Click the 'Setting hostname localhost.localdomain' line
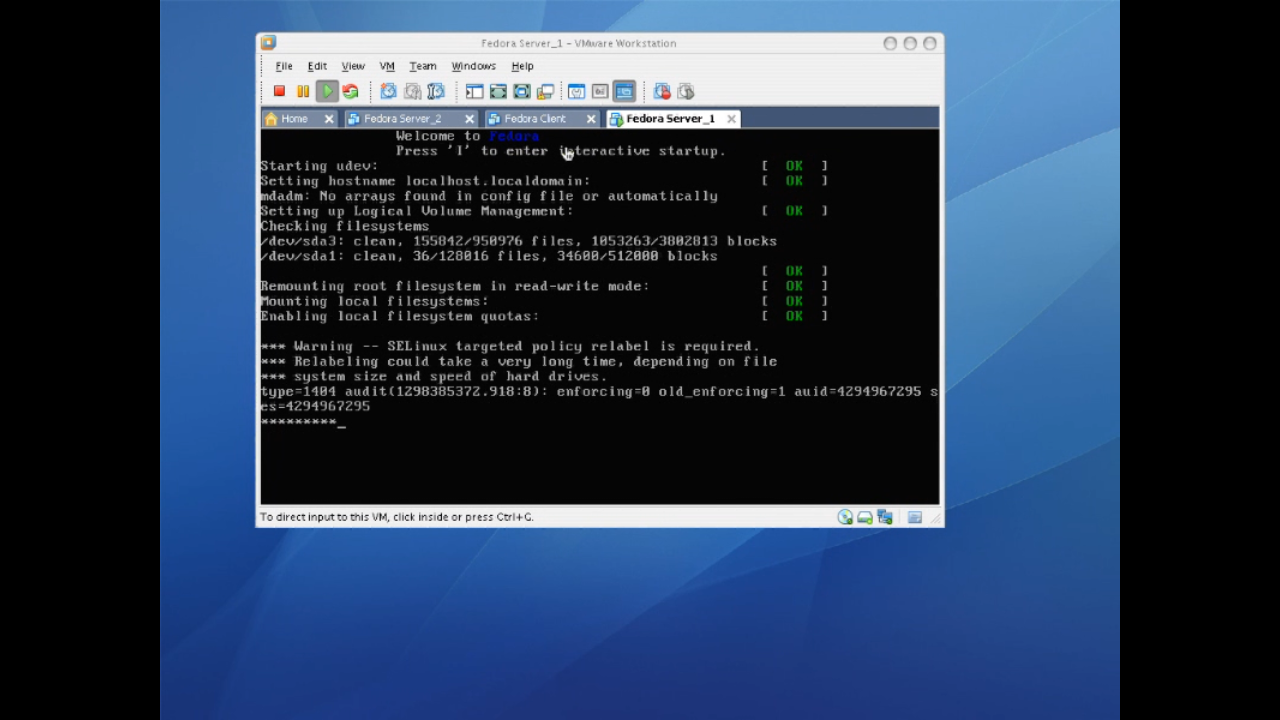 pos(425,181)
